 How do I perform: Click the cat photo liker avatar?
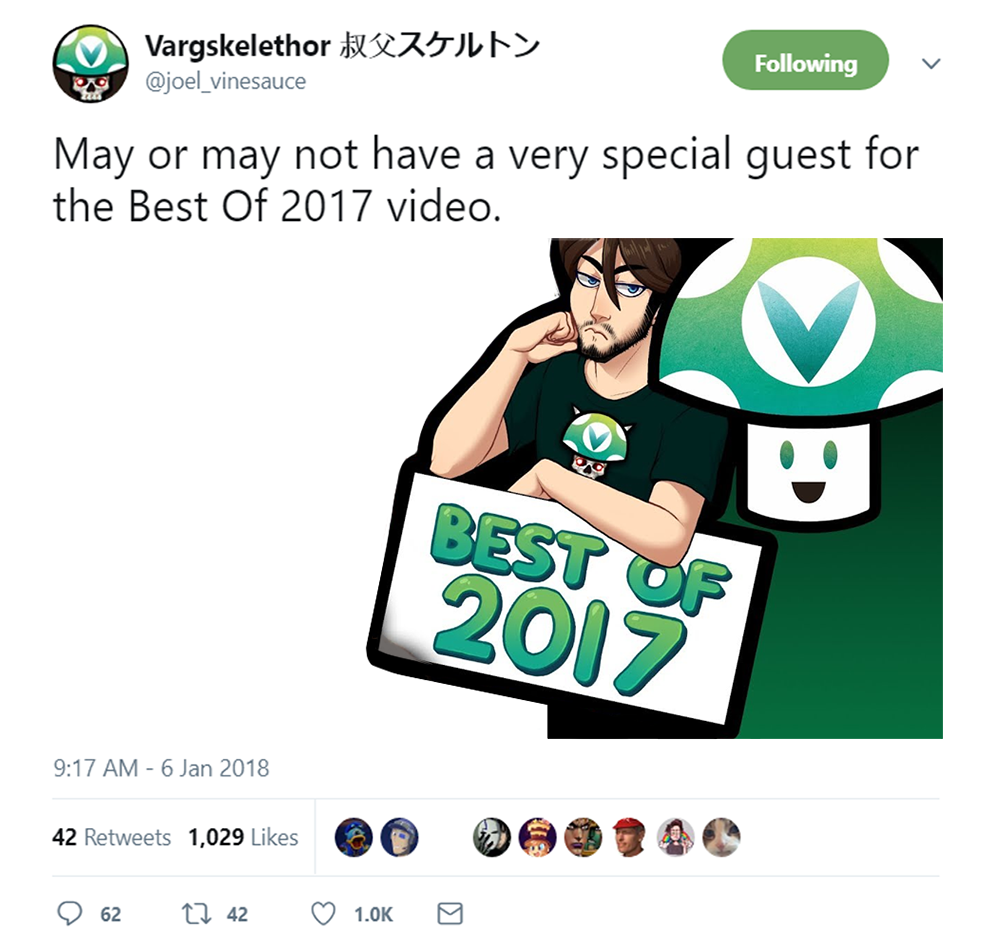tap(721, 837)
